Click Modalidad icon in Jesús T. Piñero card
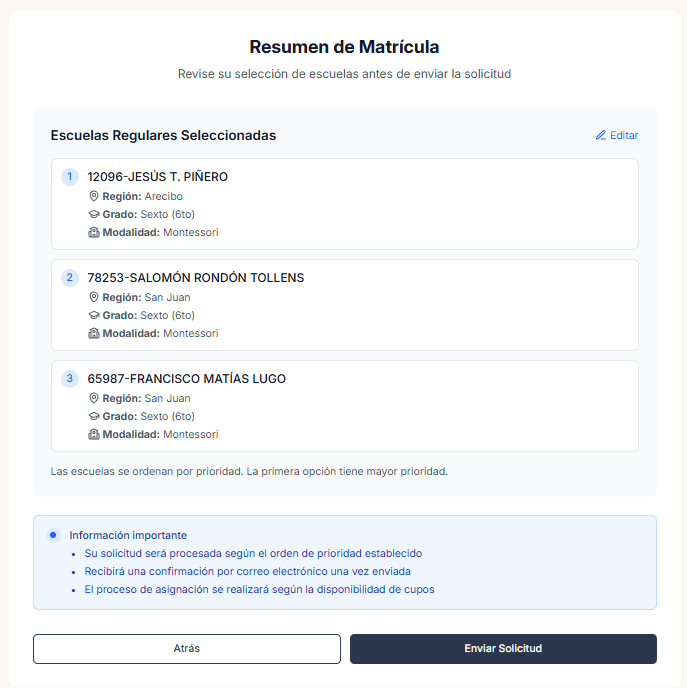The image size is (687, 688). 94,232
